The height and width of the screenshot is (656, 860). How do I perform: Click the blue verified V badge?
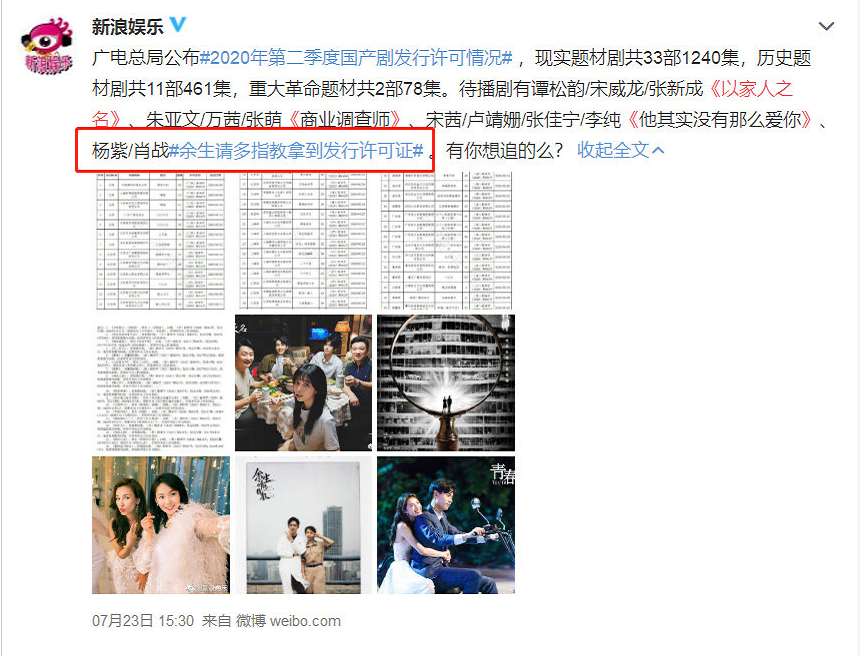(178, 25)
